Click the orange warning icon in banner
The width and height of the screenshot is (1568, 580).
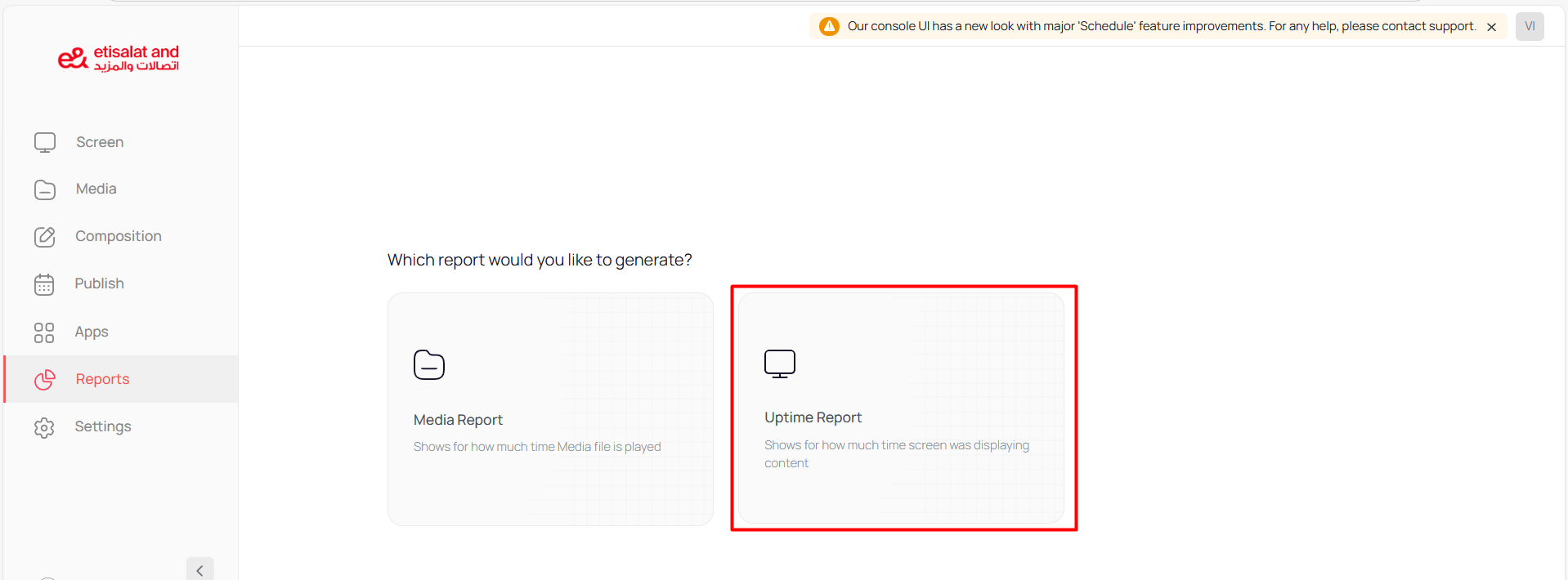(829, 26)
